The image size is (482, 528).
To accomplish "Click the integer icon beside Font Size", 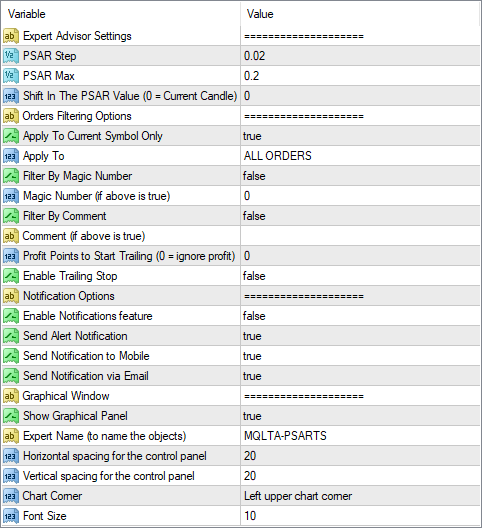I will coord(11,516).
